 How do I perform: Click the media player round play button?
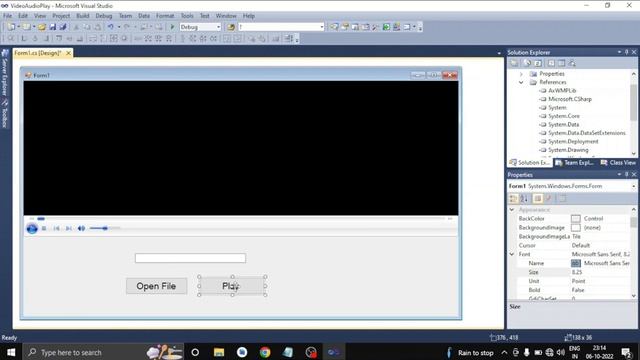tap(32, 228)
